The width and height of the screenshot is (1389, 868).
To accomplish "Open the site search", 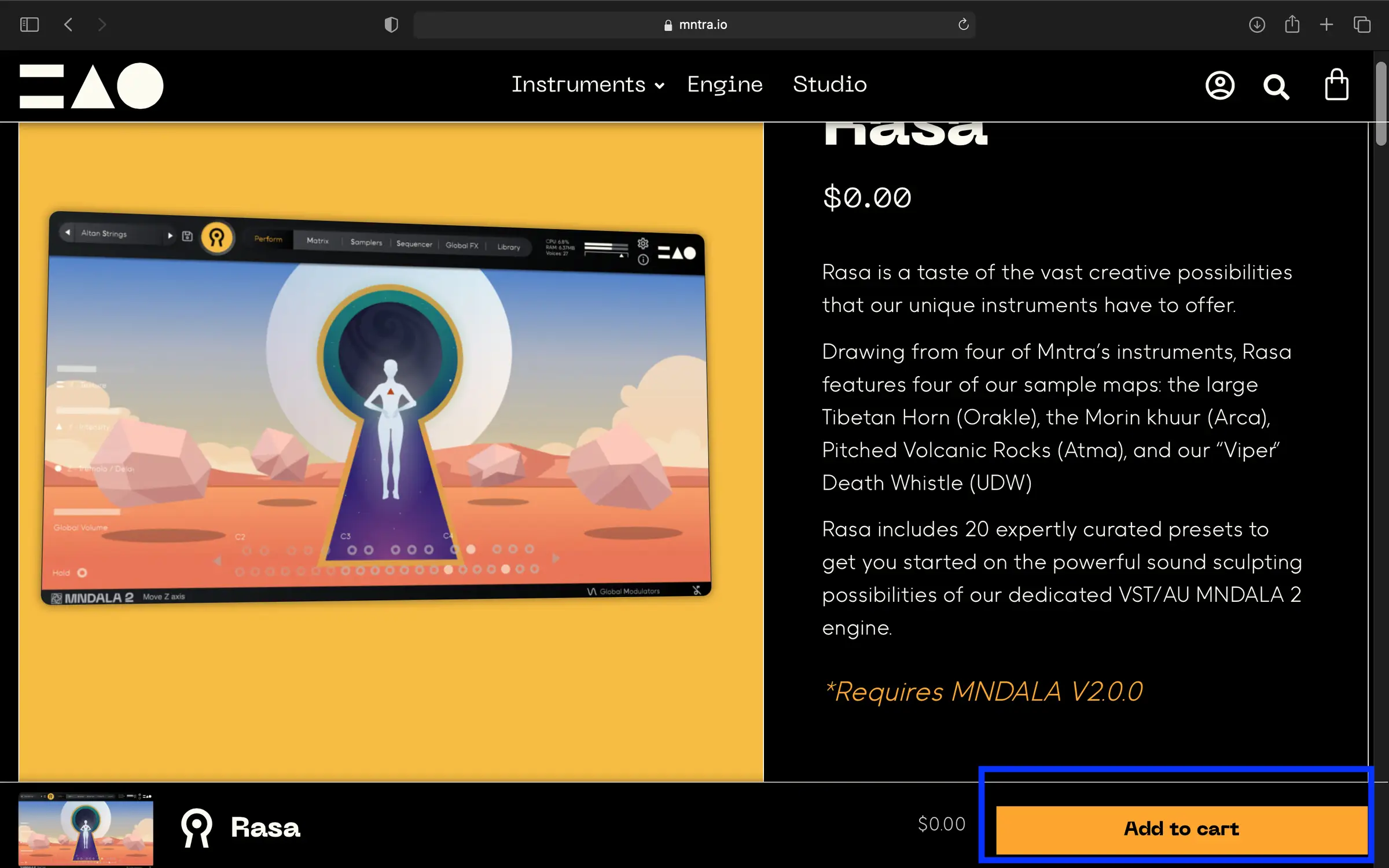I will tap(1276, 87).
